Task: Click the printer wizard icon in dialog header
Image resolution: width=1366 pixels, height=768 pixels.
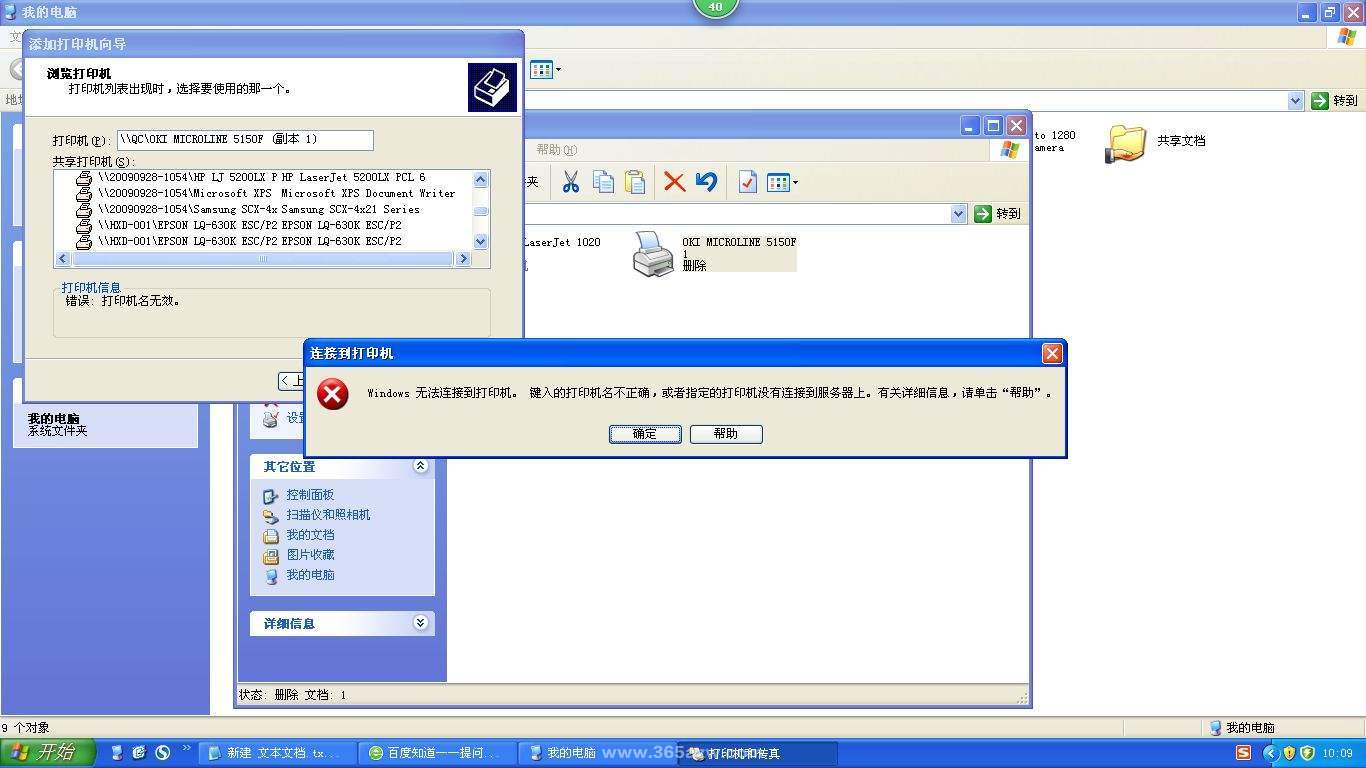Action: [493, 87]
